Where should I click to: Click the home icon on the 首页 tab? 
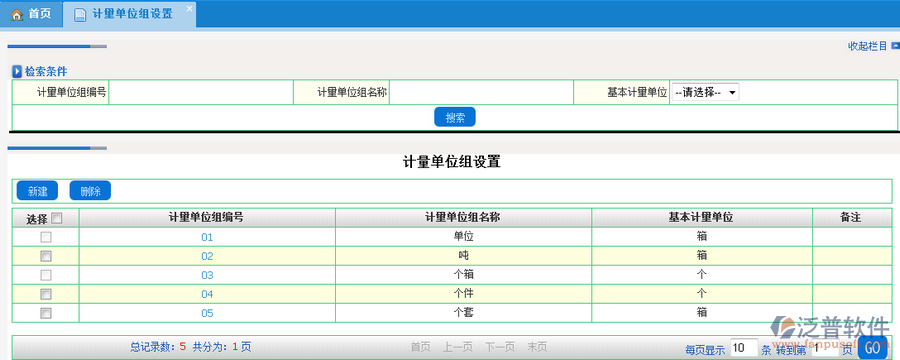click(17, 14)
